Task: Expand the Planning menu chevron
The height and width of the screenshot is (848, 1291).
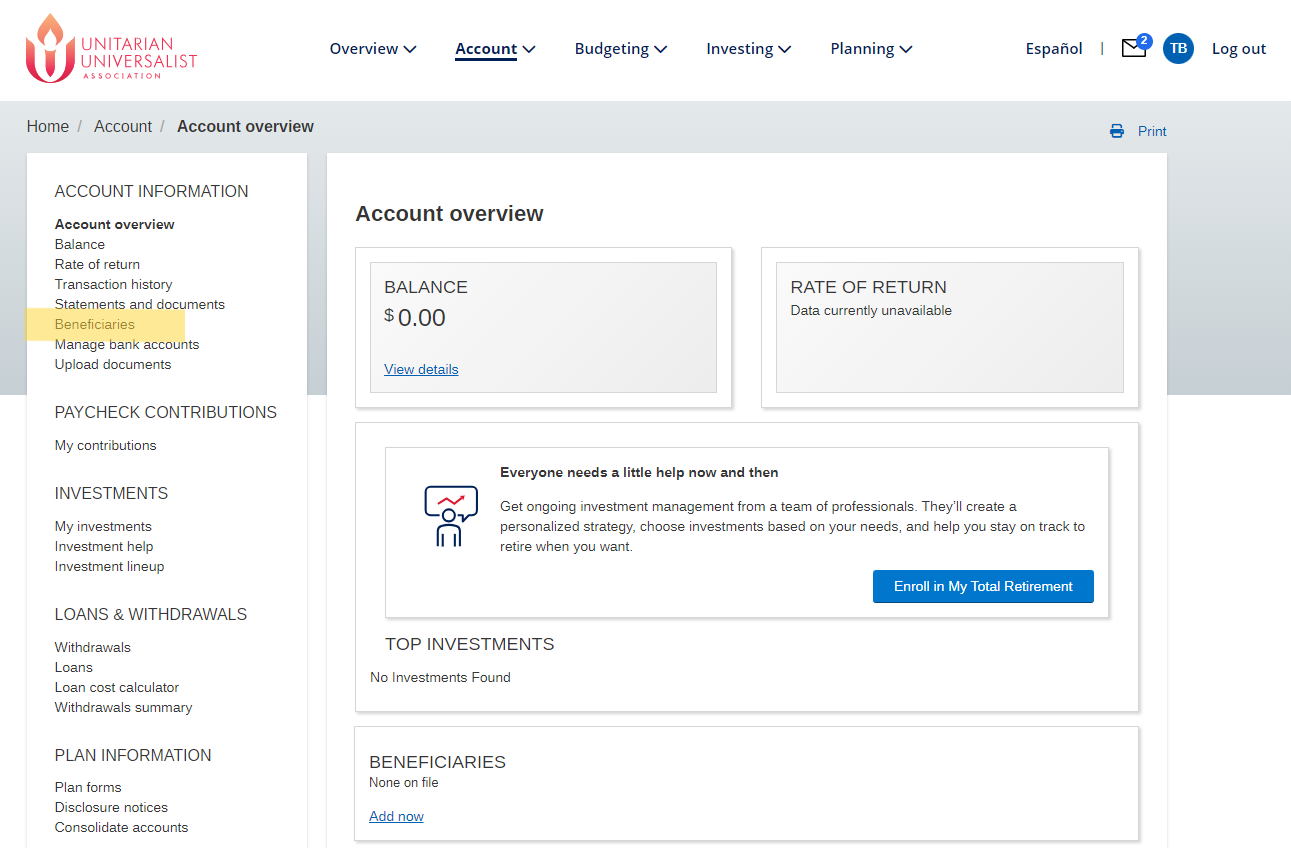Action: point(905,49)
